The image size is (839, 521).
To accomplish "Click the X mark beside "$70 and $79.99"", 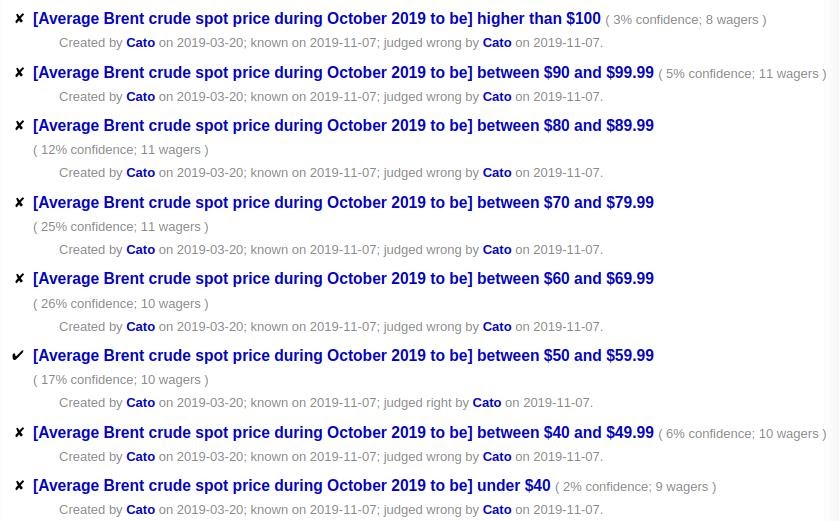I will tap(19, 203).
